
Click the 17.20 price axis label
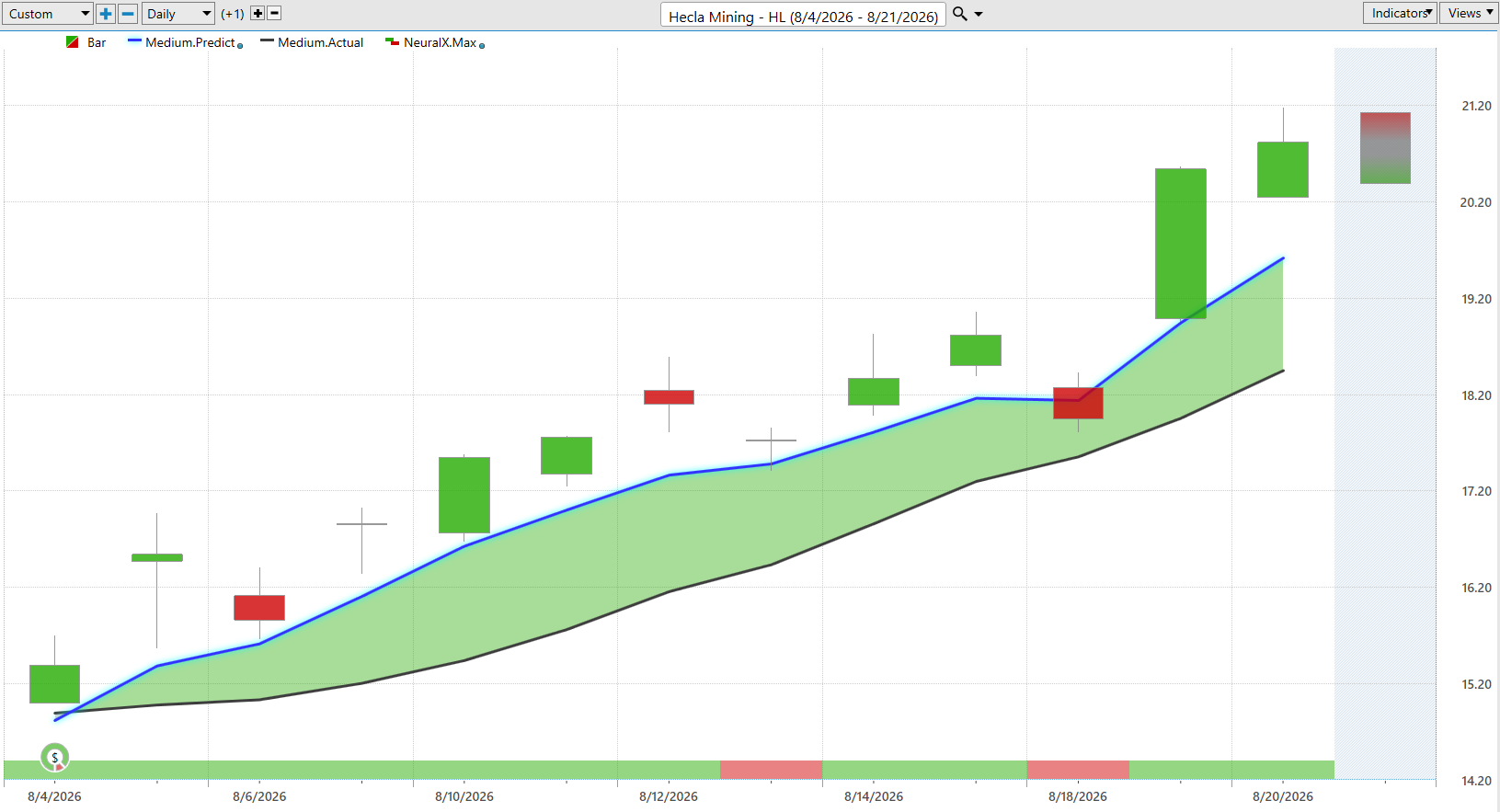click(1477, 491)
